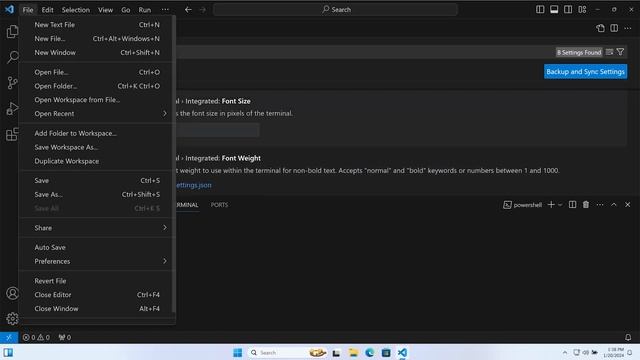Split the editor to the right
Screen dimensions: 640x360
614,28
